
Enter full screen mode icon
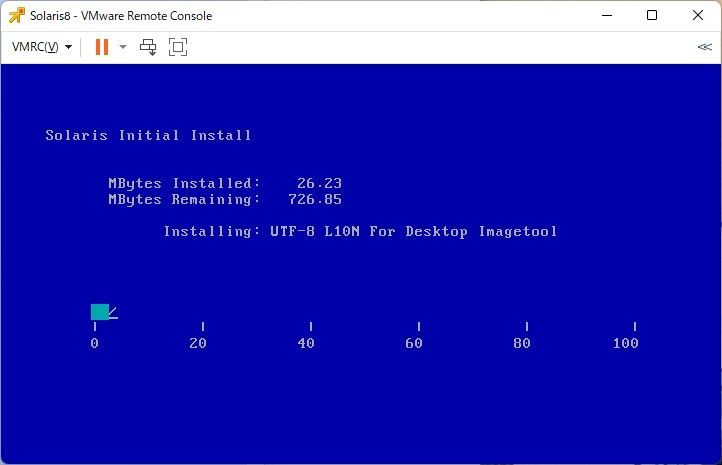pos(178,47)
